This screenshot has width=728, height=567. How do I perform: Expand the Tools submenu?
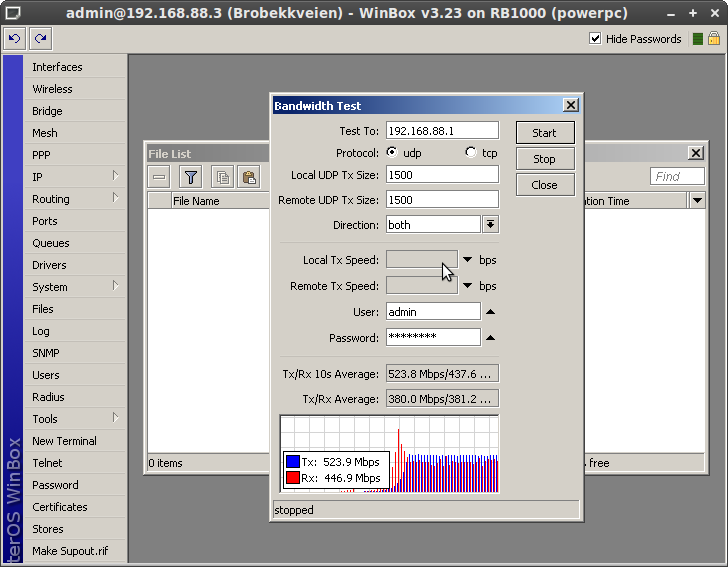[116, 417]
